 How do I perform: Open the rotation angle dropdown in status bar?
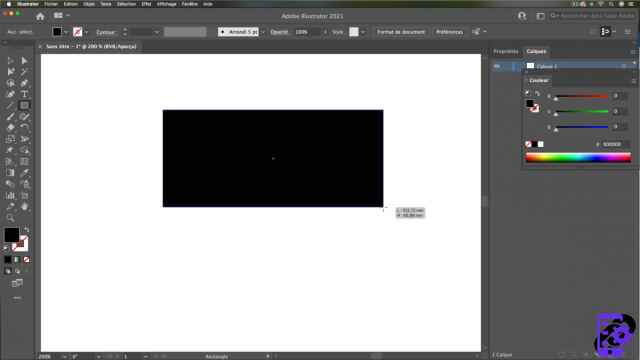point(99,356)
